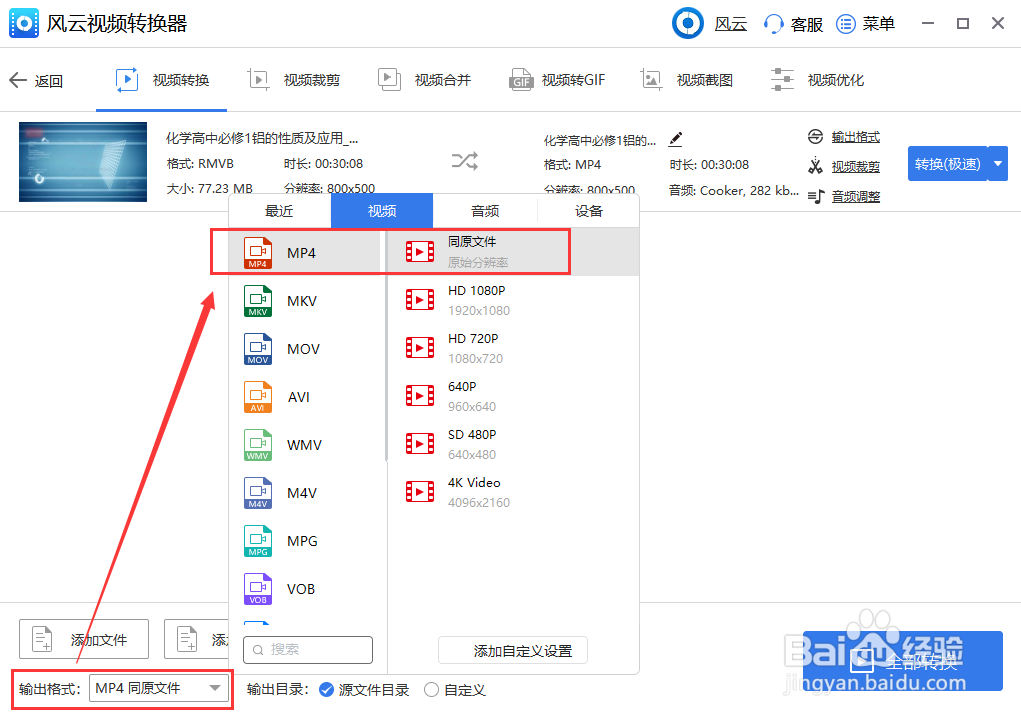This screenshot has height=718, width=1021.
Task: Enable the 同原文件 original resolution preset
Action: point(470,250)
